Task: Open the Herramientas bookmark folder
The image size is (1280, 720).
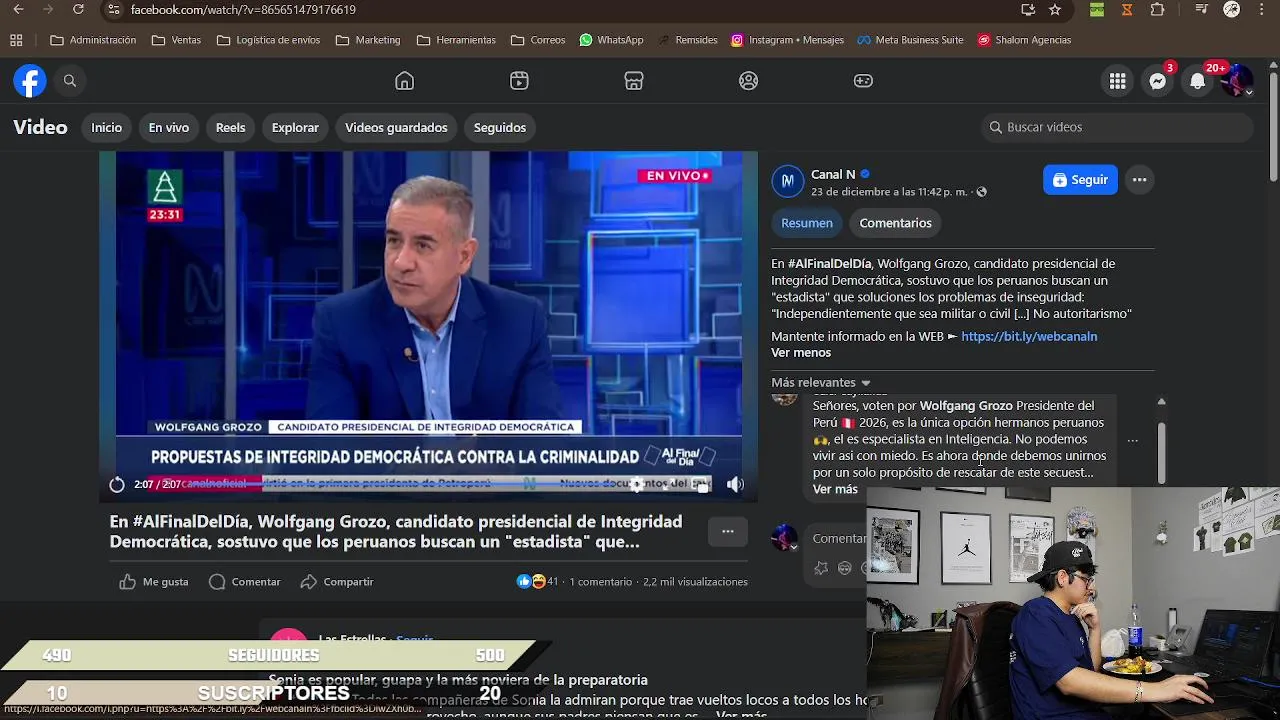Action: (x=456, y=40)
